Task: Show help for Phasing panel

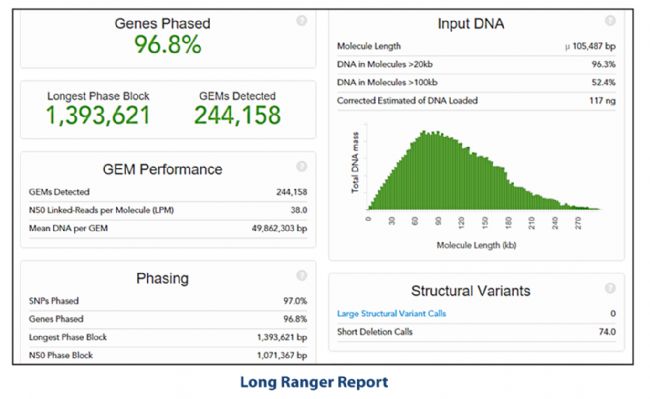Action: tap(301, 275)
